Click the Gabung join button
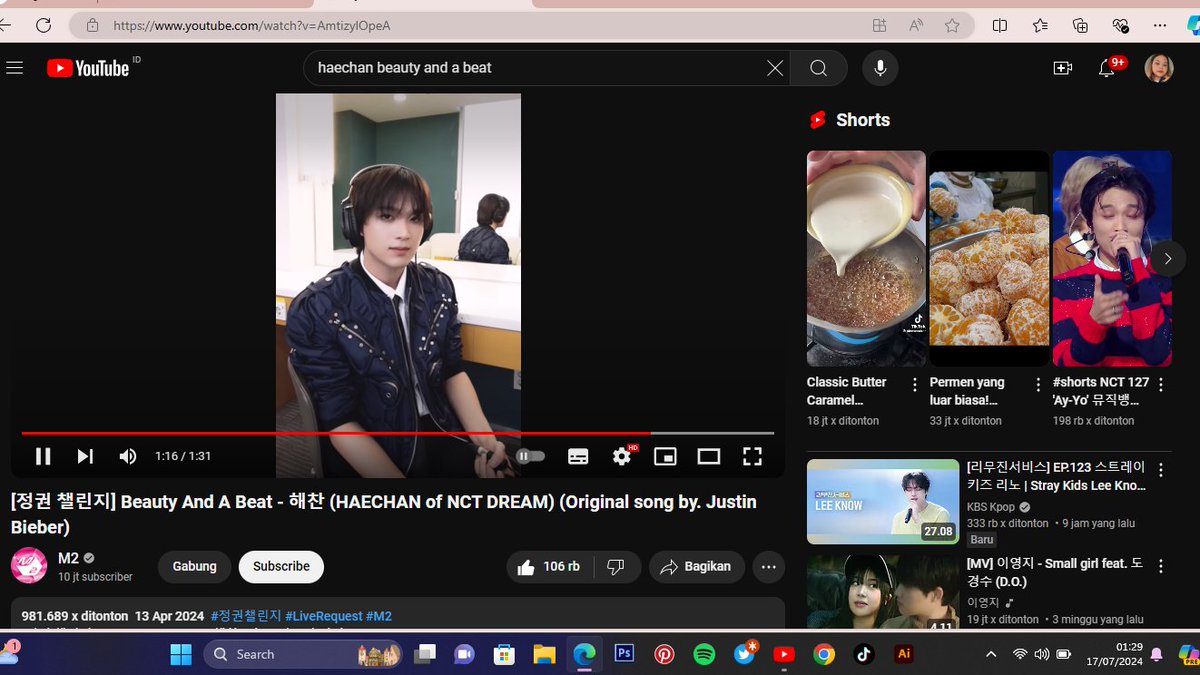The width and height of the screenshot is (1200, 675). (194, 566)
